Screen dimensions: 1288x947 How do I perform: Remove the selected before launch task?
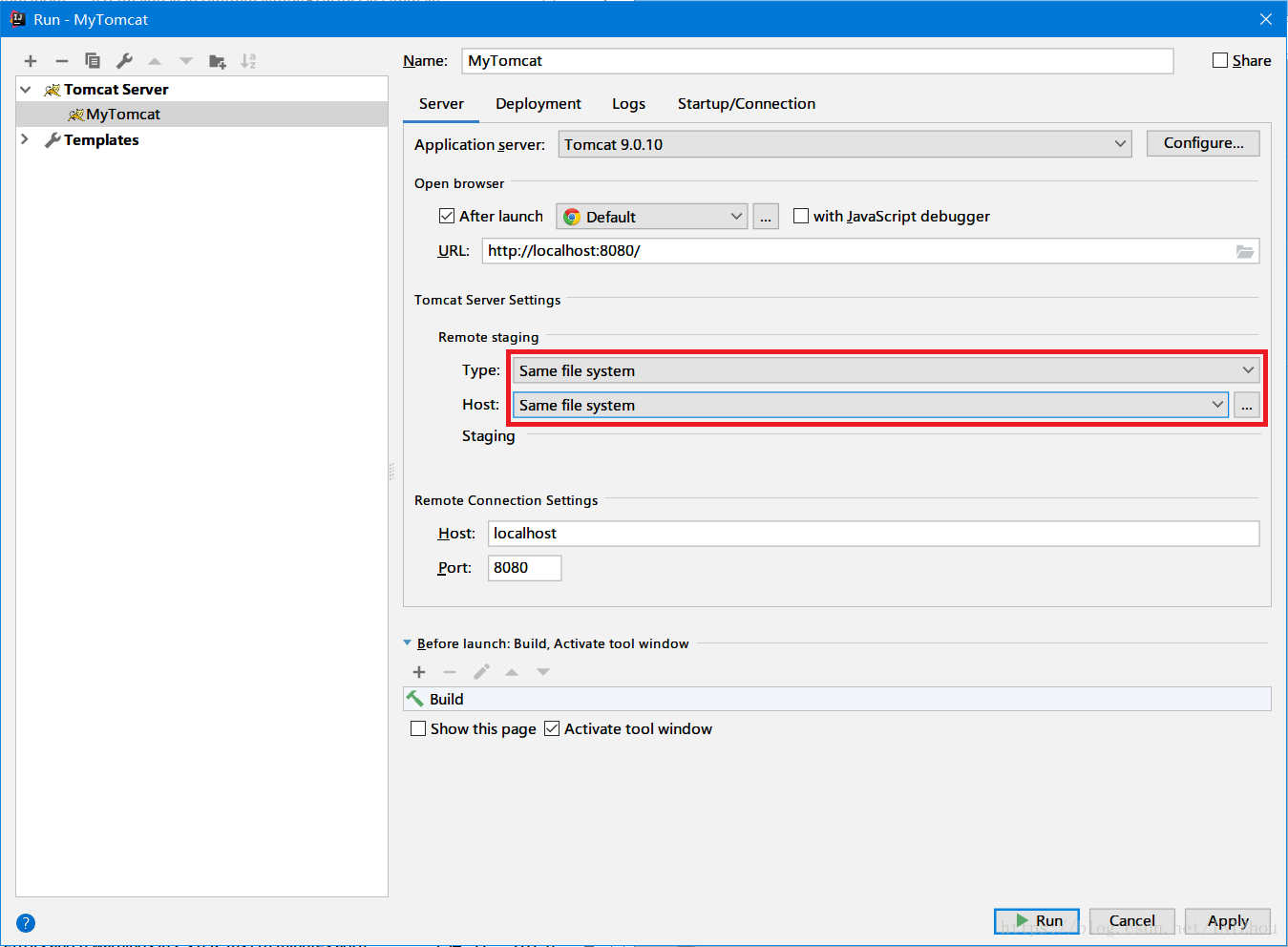pos(450,672)
